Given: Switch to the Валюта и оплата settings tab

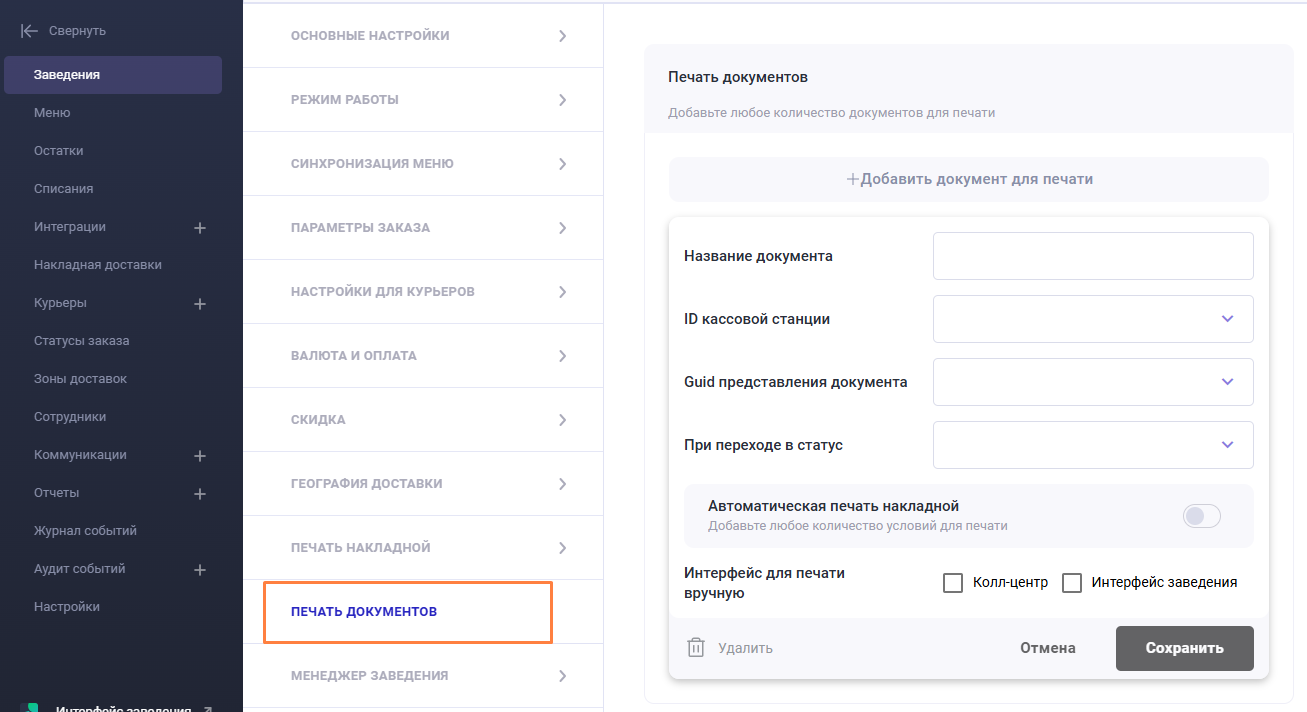Looking at the screenshot, I should [x=354, y=356].
